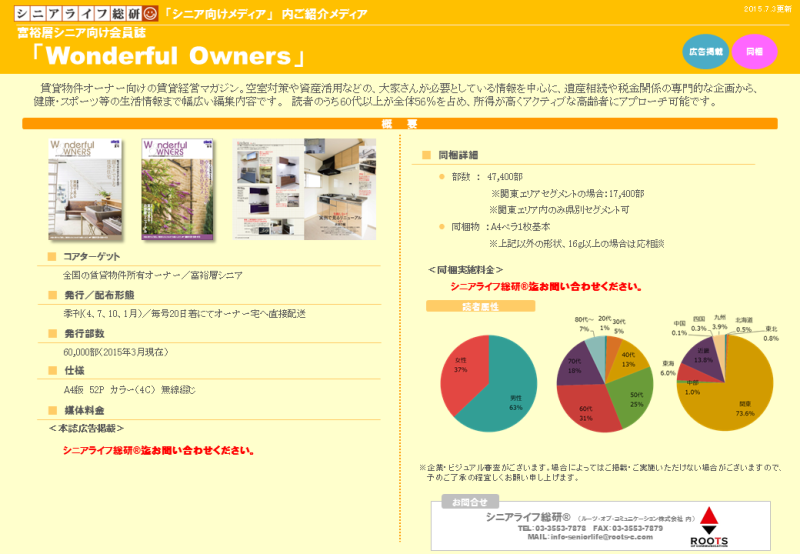Open the second cover with purple flowers

click(178, 189)
